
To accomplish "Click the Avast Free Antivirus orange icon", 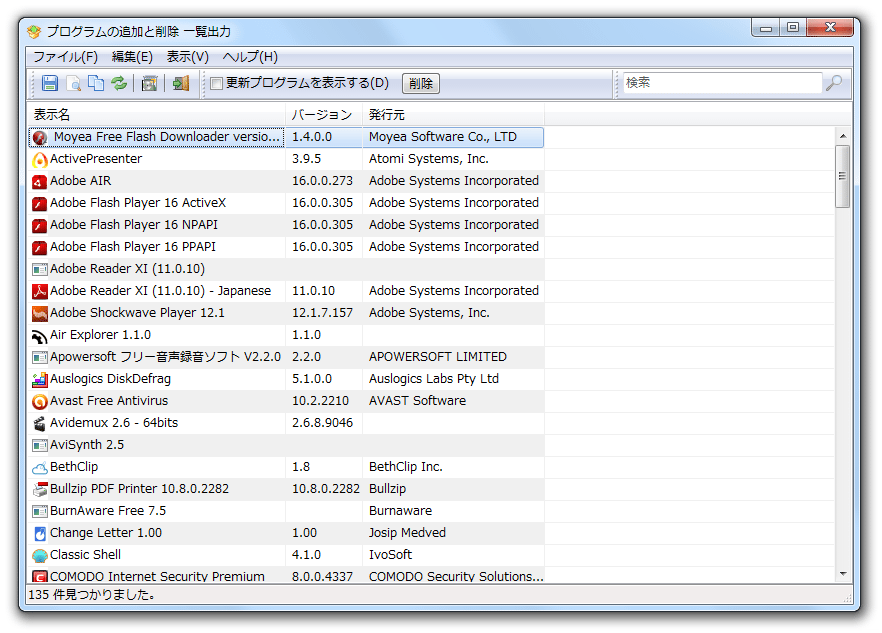I will click(40, 402).
